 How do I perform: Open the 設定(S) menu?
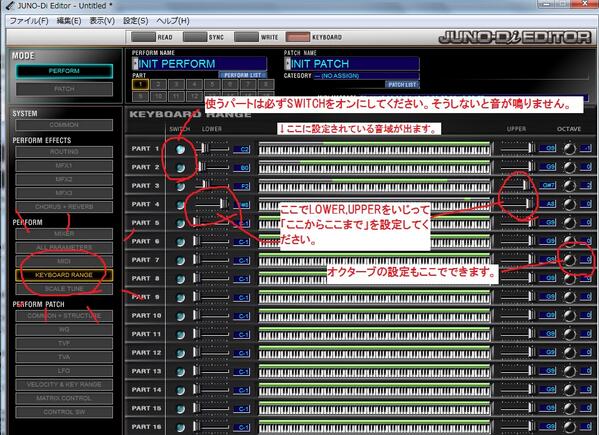pyautogui.click(x=135, y=21)
